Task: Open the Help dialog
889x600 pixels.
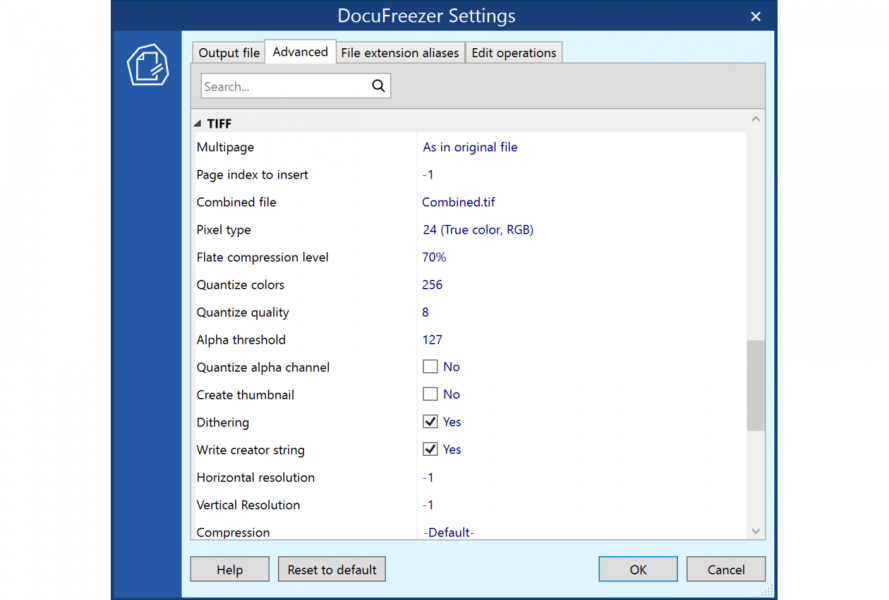Action: click(x=229, y=569)
